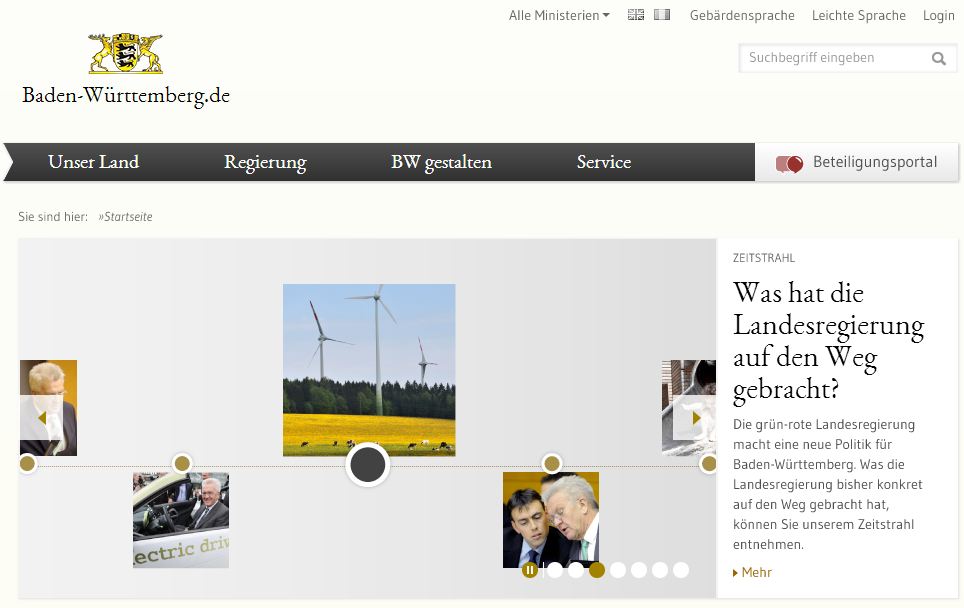Viewport: 964px width, 608px height.
Task: Open the Service menu
Action: 604,162
